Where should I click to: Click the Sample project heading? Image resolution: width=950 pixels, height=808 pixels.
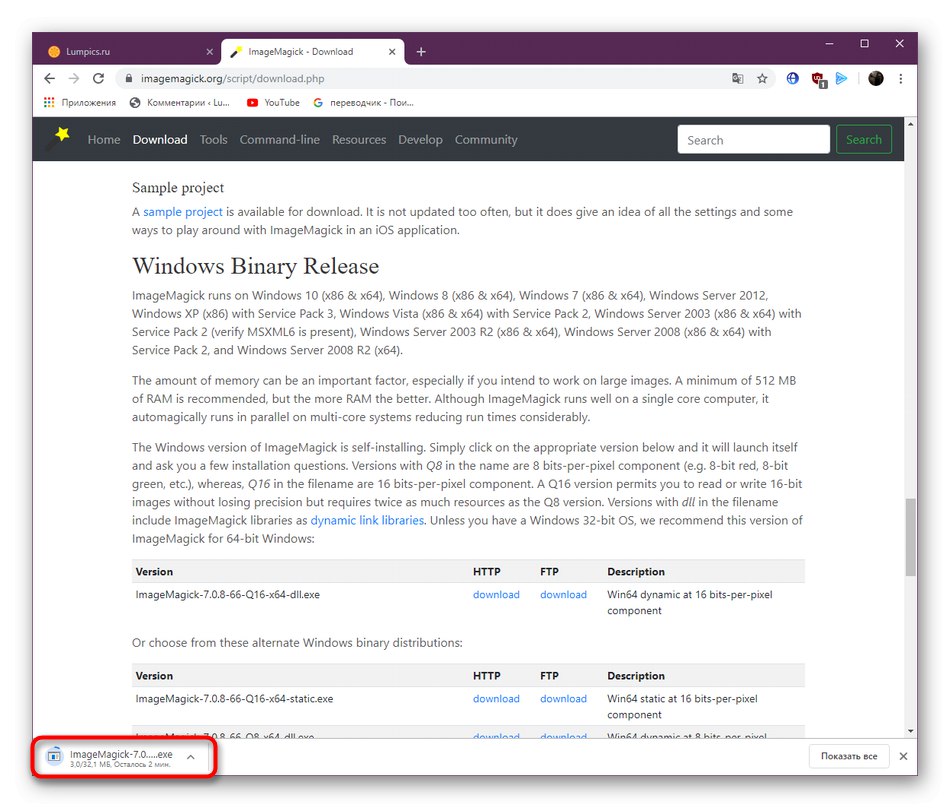178,187
